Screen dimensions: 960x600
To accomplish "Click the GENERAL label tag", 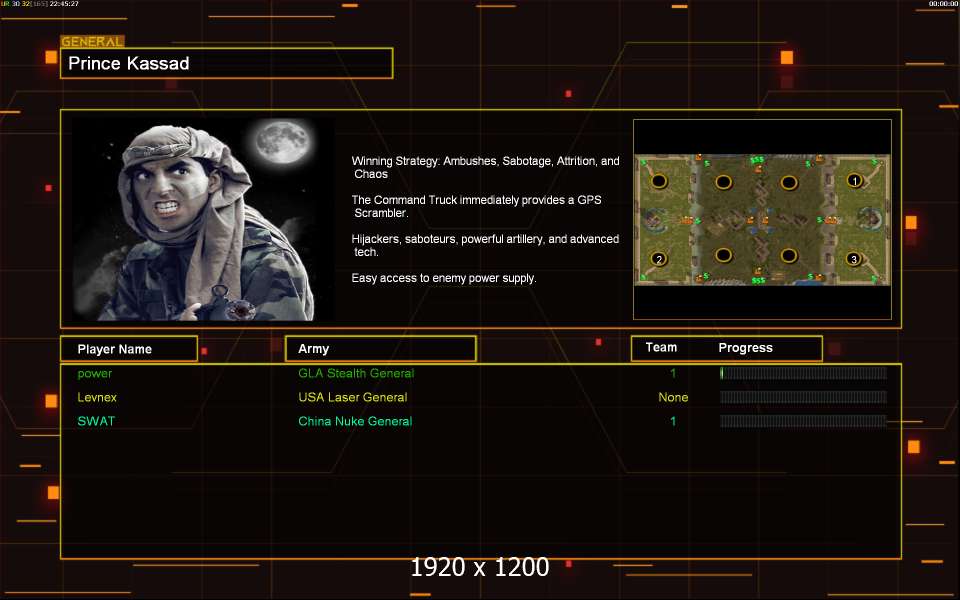I will coord(92,42).
